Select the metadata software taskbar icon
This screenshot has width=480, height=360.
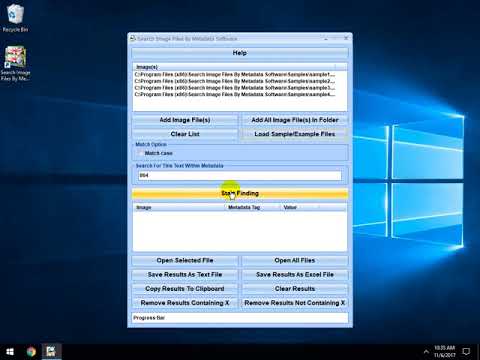coord(51,352)
